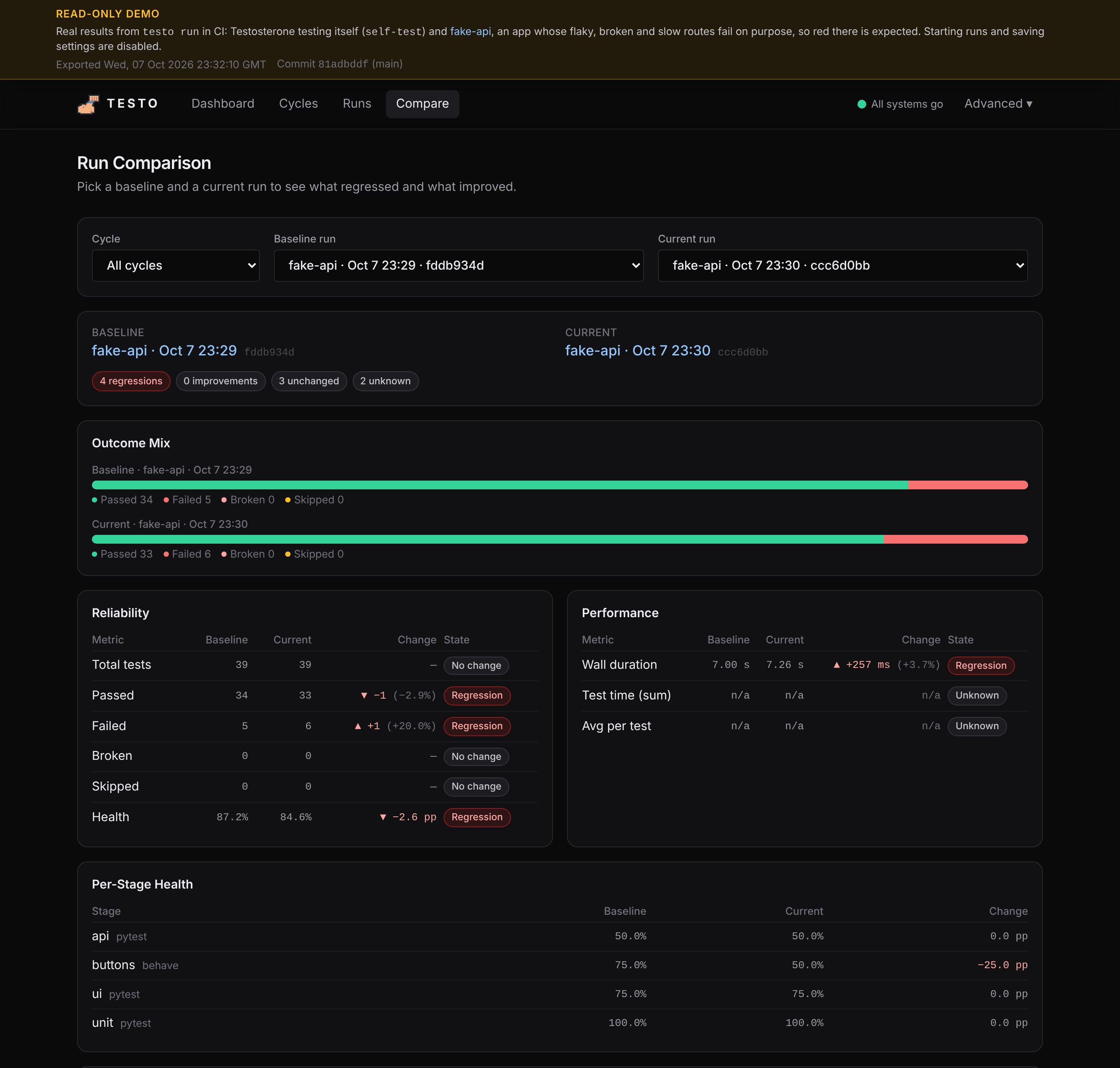The width and height of the screenshot is (1120, 1068).
Task: Click the '−25.0 pp' buttons change value
Action: (1002, 966)
